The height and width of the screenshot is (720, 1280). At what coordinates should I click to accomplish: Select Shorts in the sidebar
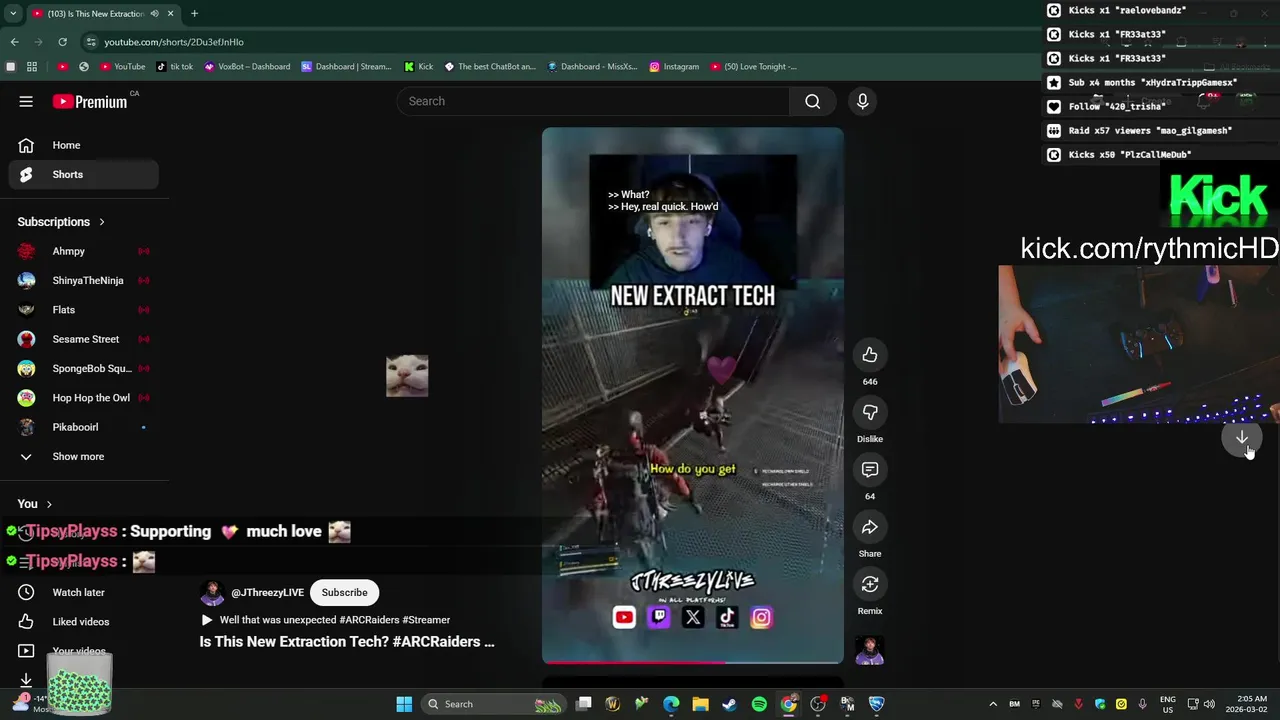pos(84,174)
